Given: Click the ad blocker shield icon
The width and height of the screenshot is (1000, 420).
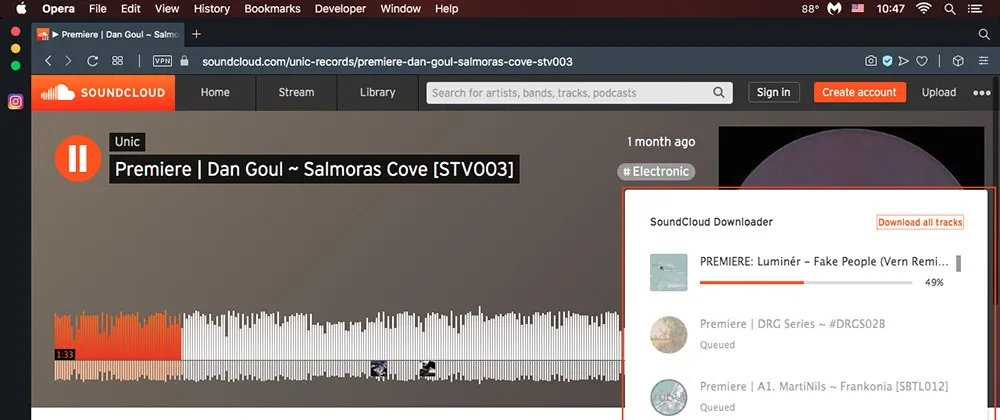Looking at the screenshot, I should [887, 61].
